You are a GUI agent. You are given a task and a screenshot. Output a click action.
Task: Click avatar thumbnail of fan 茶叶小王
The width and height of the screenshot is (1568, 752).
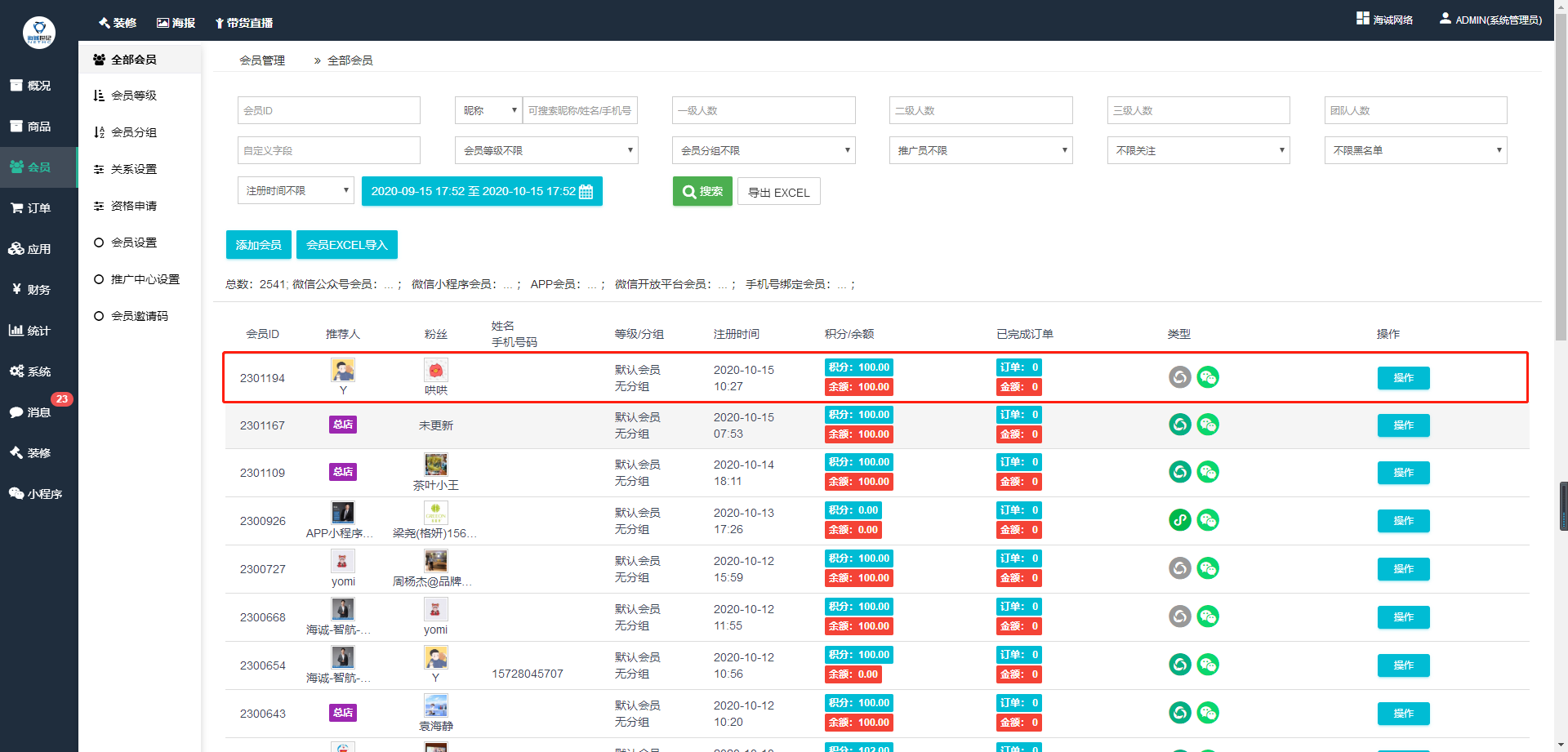point(435,465)
